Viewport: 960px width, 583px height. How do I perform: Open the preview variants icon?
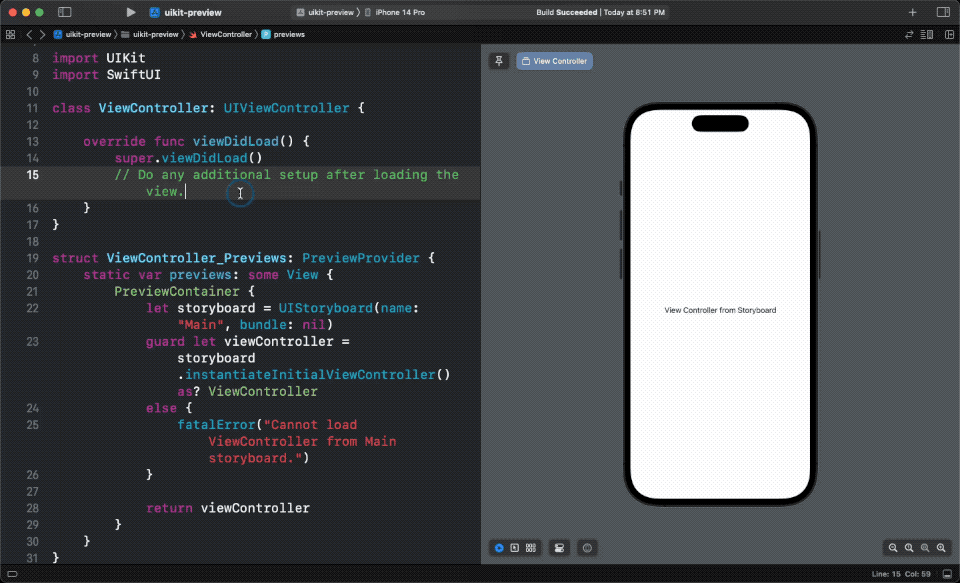(x=530, y=547)
